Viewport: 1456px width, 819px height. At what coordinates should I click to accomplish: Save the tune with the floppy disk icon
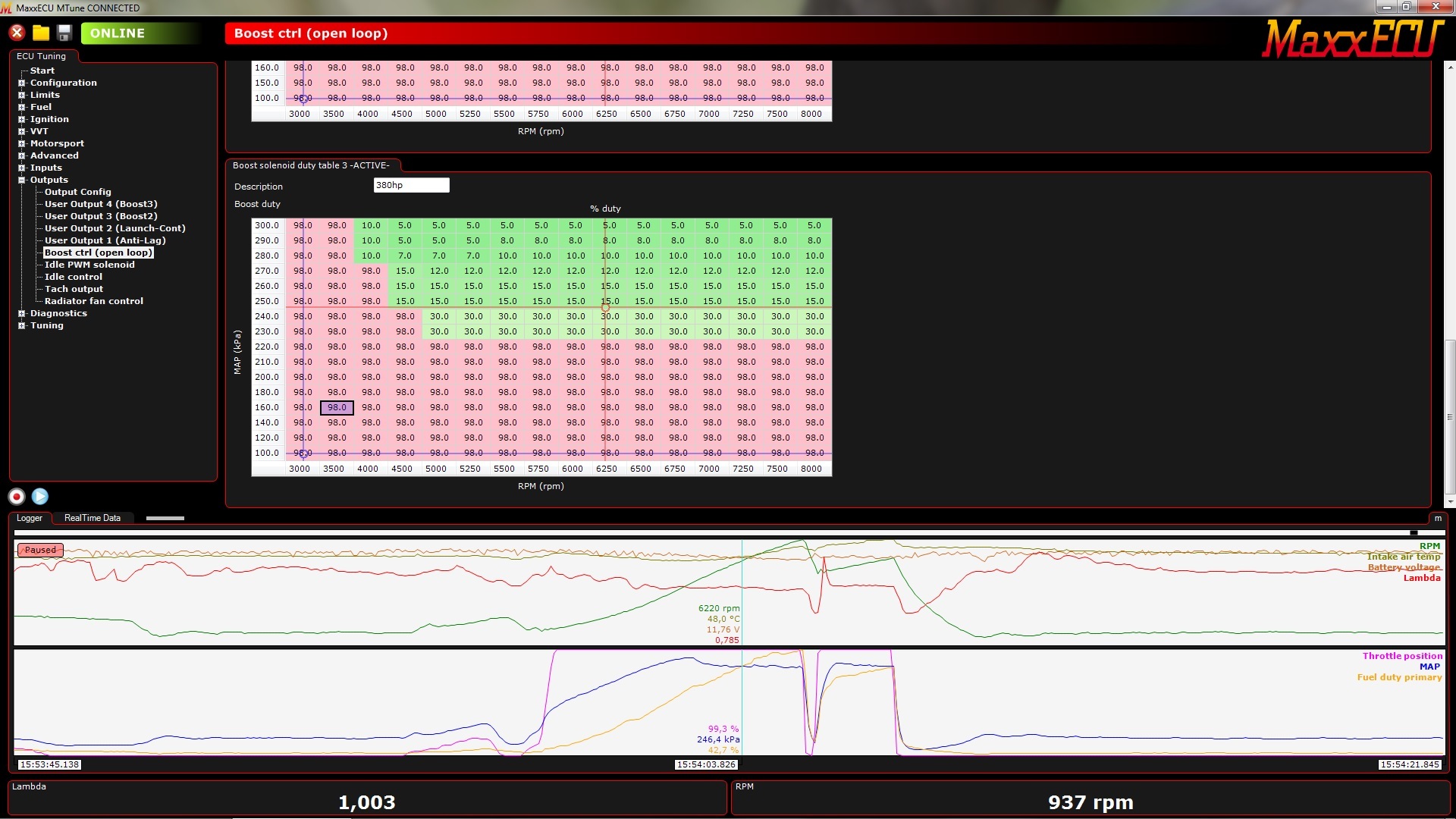tap(64, 33)
